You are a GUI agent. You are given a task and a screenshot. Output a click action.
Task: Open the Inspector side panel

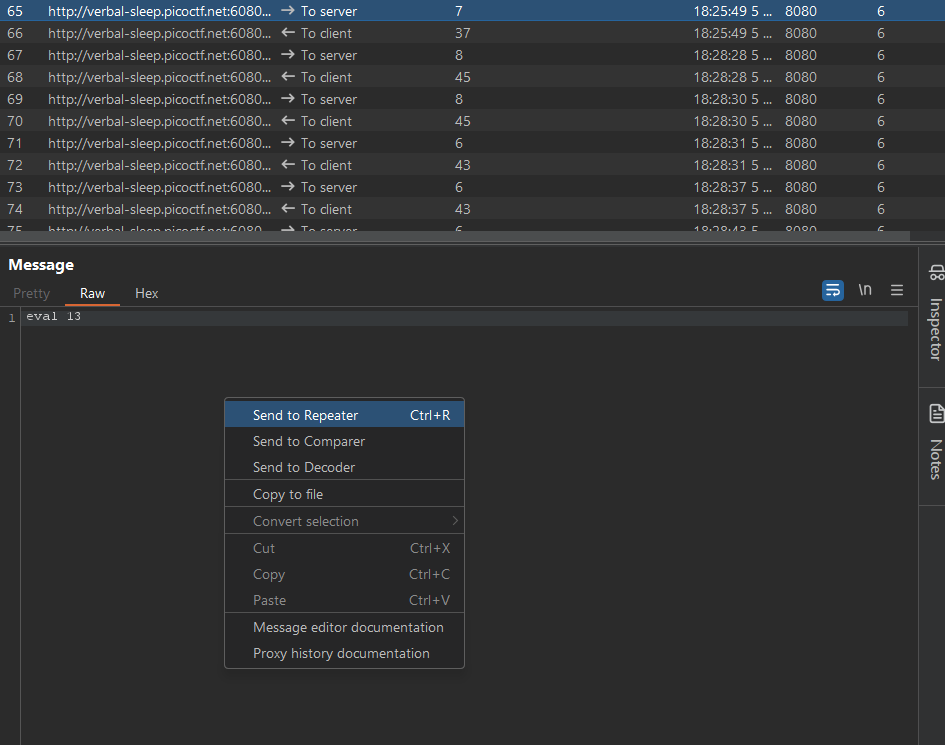pyautogui.click(x=935, y=315)
